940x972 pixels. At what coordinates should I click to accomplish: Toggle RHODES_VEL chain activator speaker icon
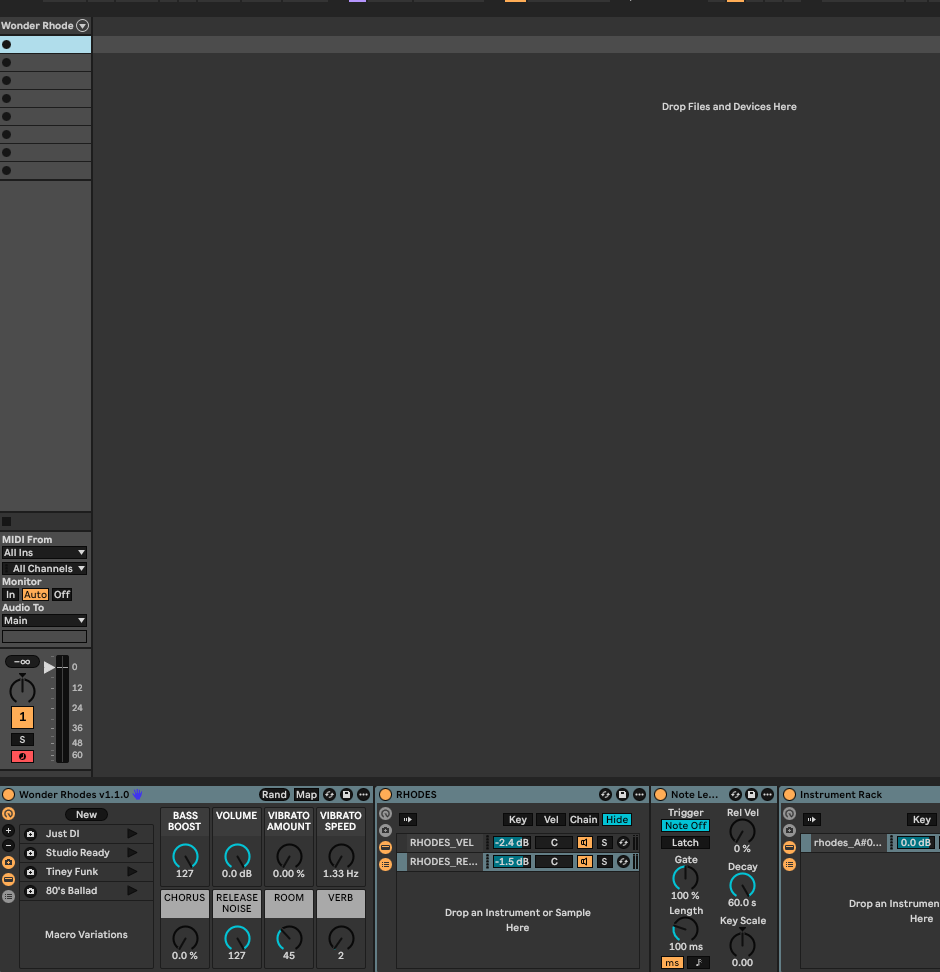[x=584, y=842]
